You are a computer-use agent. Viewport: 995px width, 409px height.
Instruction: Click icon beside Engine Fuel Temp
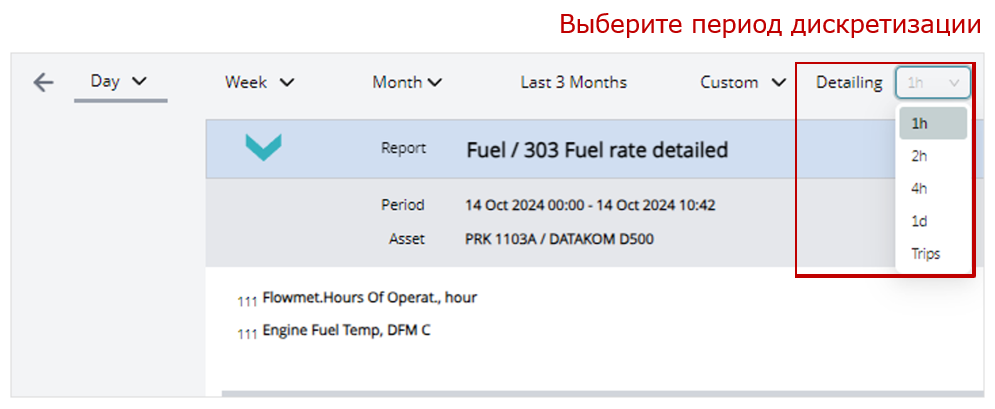point(247,333)
